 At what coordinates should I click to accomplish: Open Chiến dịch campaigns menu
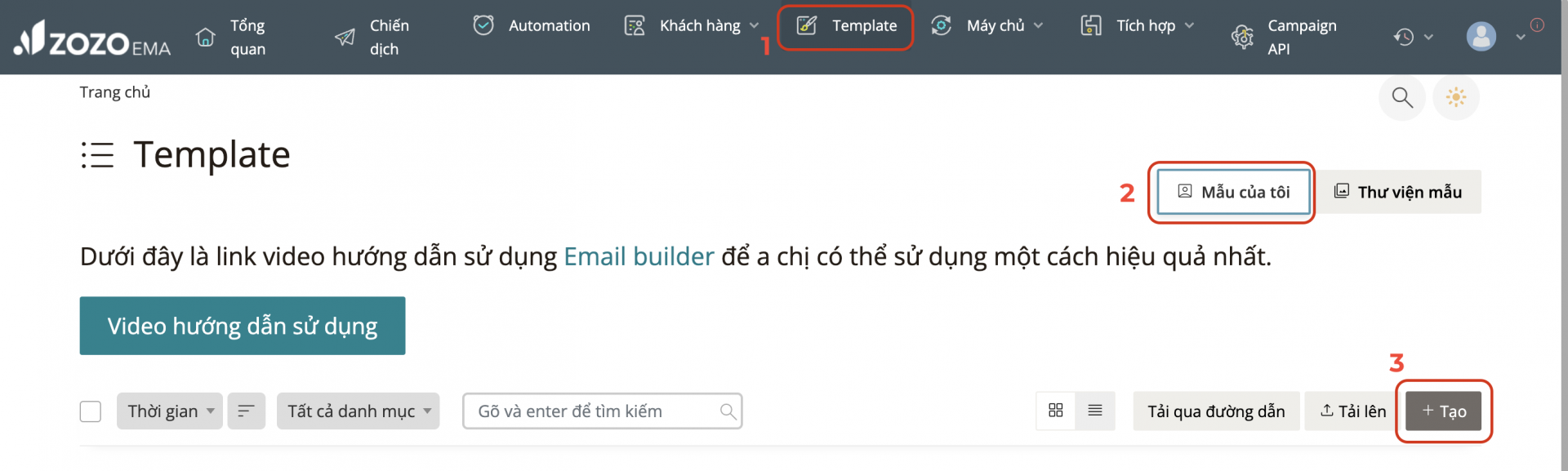[389, 38]
